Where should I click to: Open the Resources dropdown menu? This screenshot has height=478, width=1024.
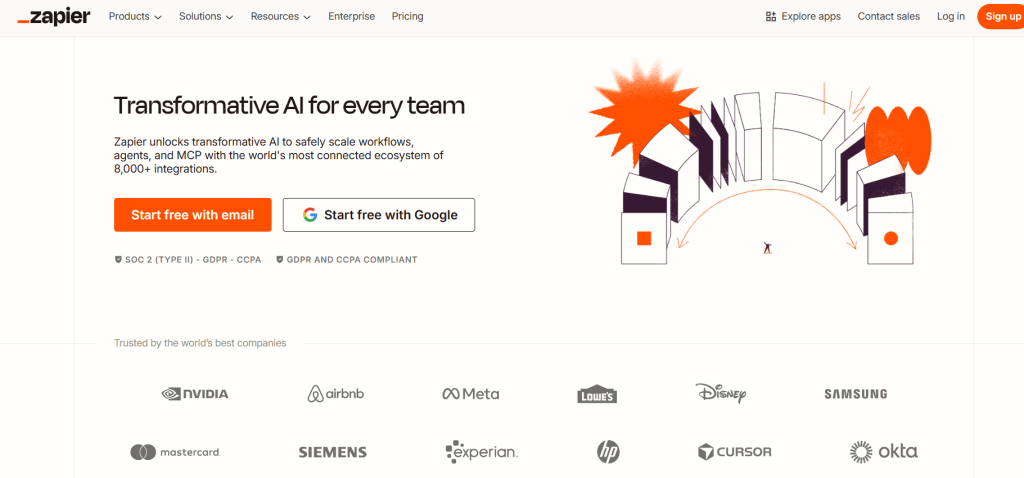point(281,16)
